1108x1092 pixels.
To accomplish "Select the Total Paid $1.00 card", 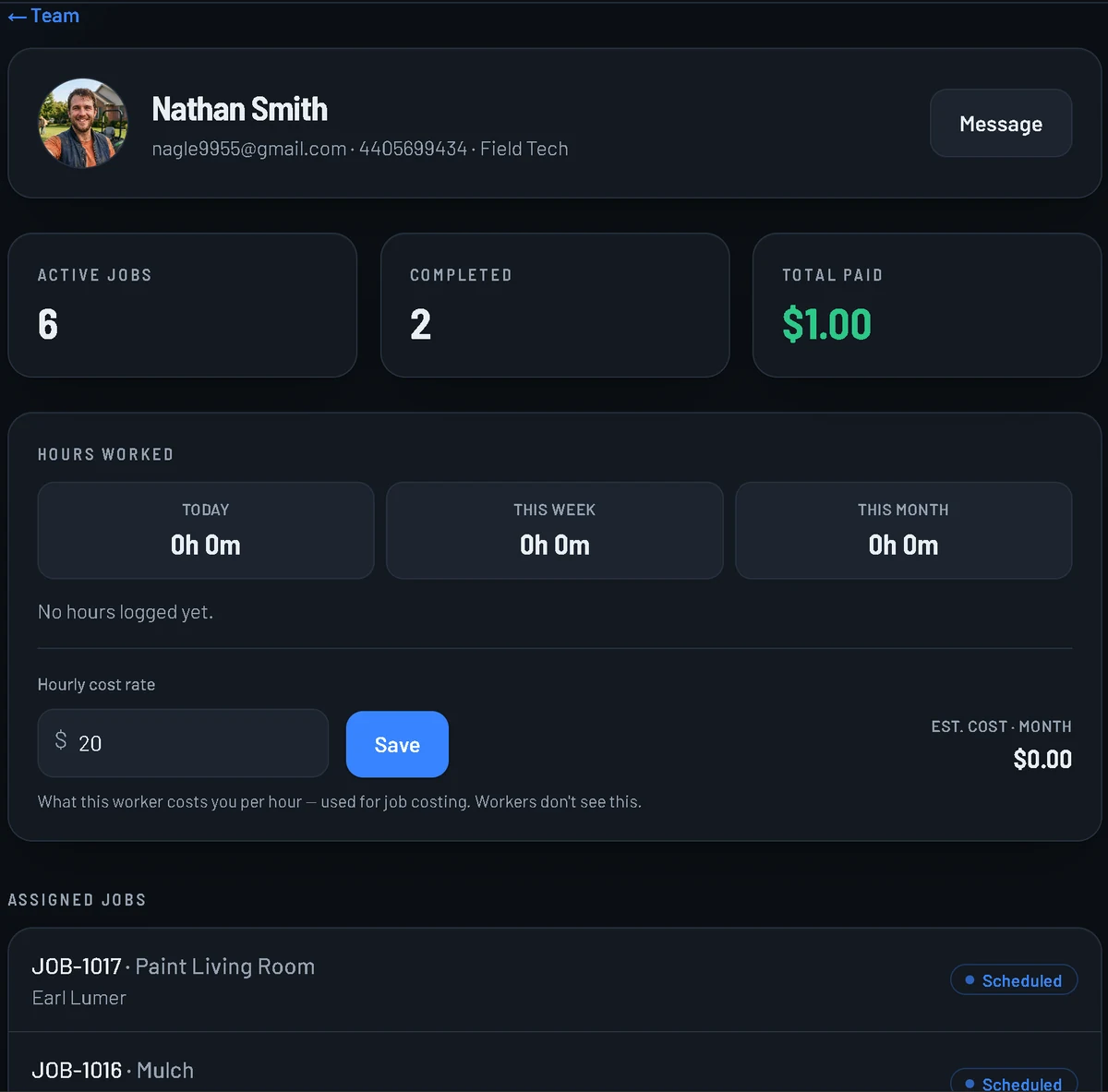I will tap(927, 305).
